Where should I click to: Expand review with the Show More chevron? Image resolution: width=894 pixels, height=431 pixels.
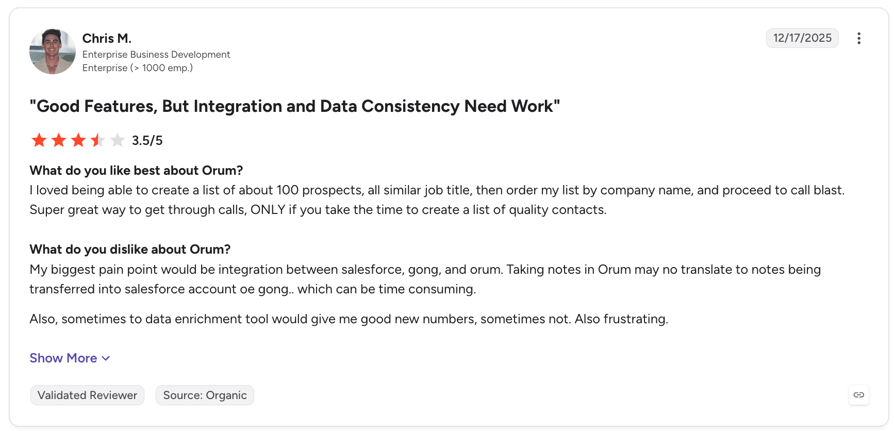coord(105,359)
